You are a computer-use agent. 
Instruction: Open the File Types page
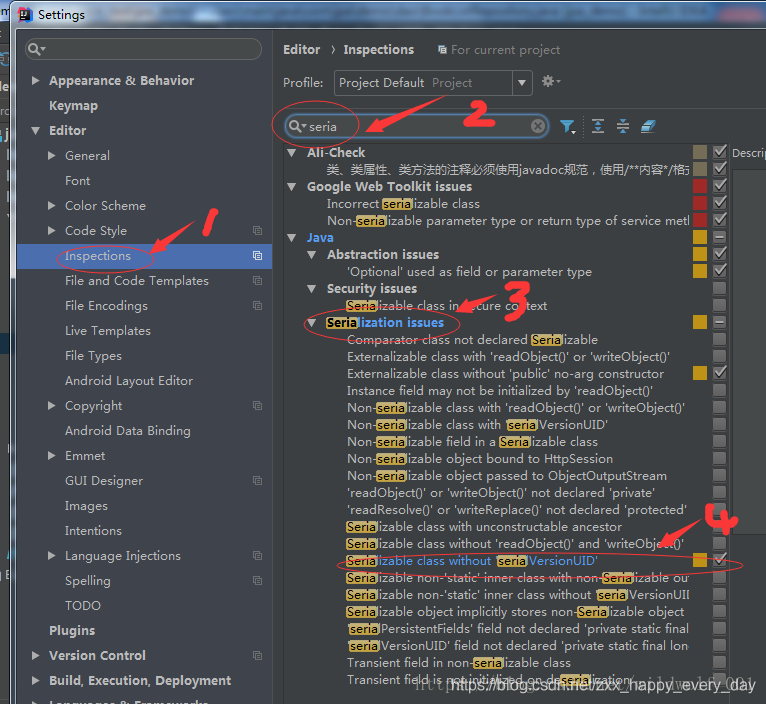(x=93, y=356)
